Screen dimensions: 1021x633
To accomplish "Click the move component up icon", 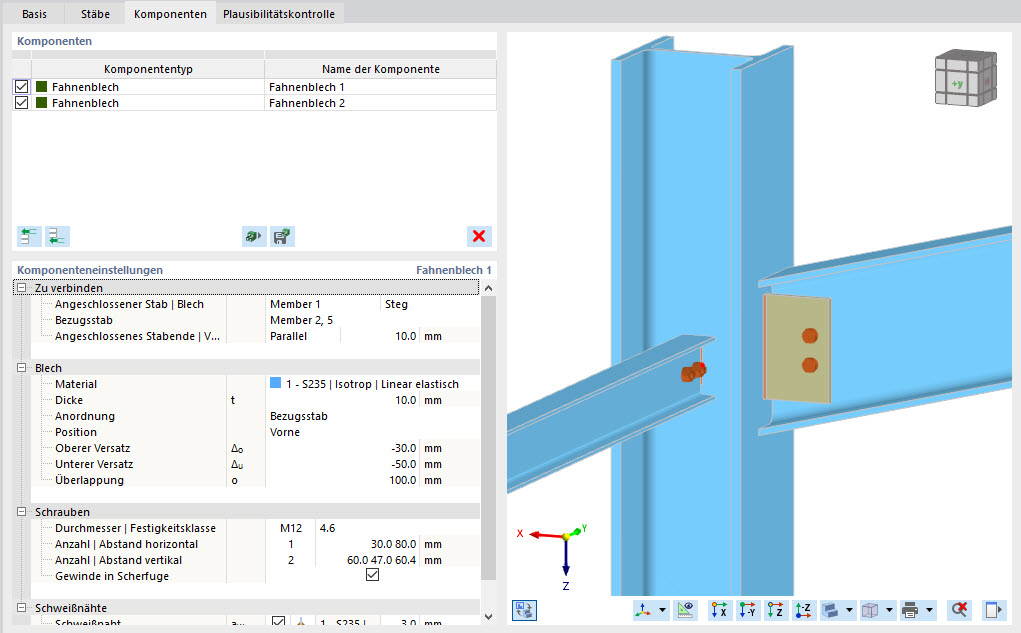I will pos(29,236).
